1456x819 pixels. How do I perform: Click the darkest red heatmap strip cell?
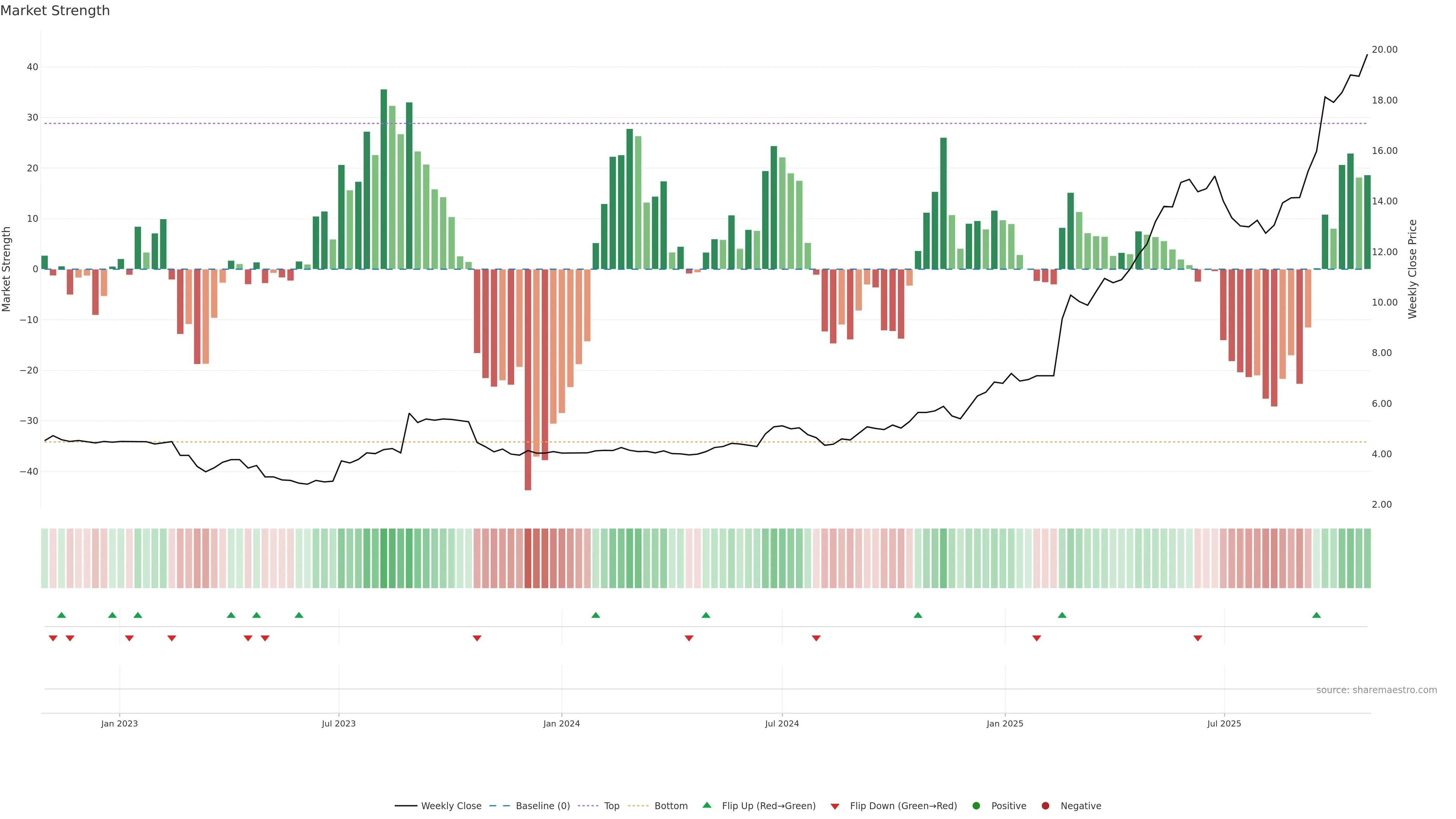tap(528, 558)
